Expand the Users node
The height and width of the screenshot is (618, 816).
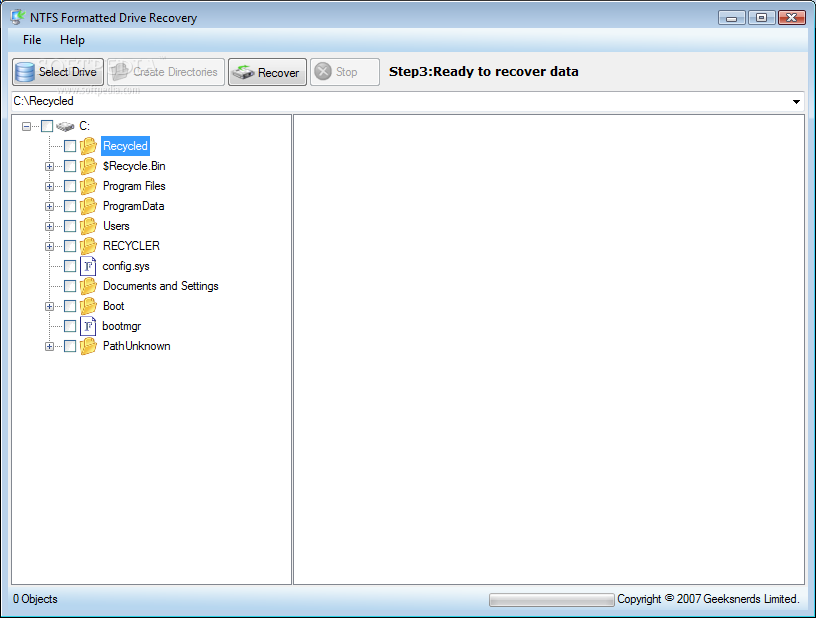(x=49, y=226)
